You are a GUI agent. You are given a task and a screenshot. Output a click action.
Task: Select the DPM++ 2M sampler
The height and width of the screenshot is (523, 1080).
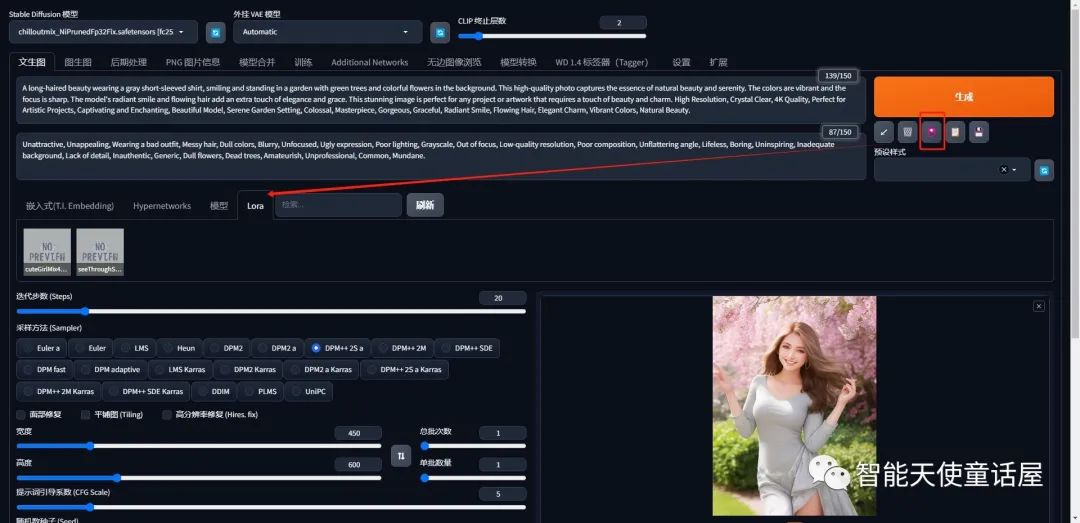(403, 348)
